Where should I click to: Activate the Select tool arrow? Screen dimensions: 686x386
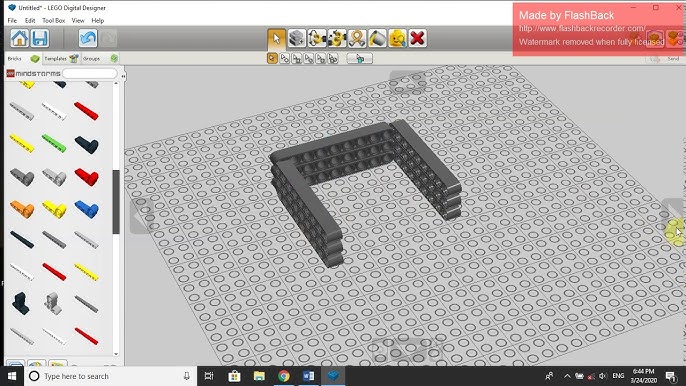coord(276,39)
